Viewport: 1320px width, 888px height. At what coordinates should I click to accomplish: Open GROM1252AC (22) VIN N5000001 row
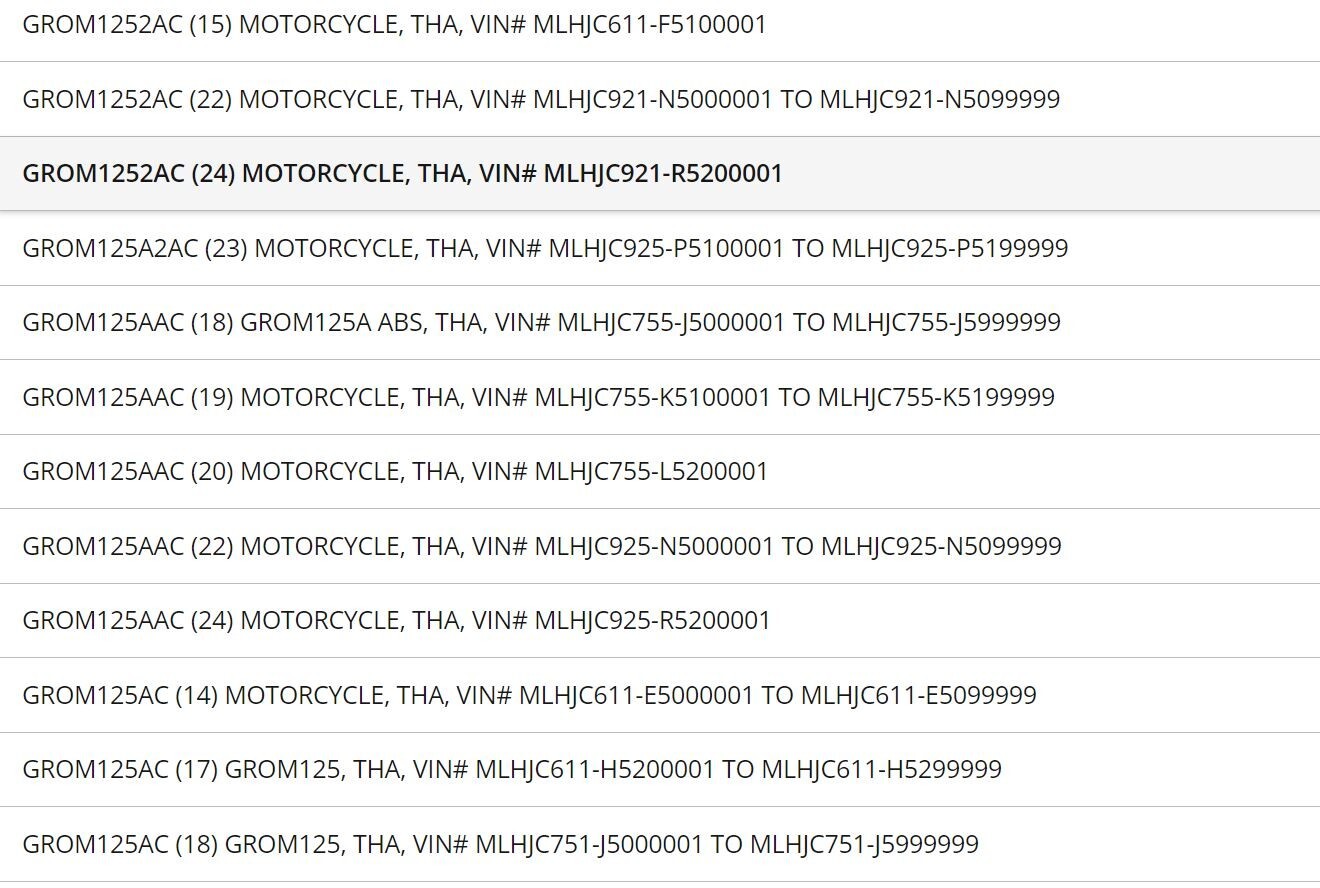click(660, 99)
